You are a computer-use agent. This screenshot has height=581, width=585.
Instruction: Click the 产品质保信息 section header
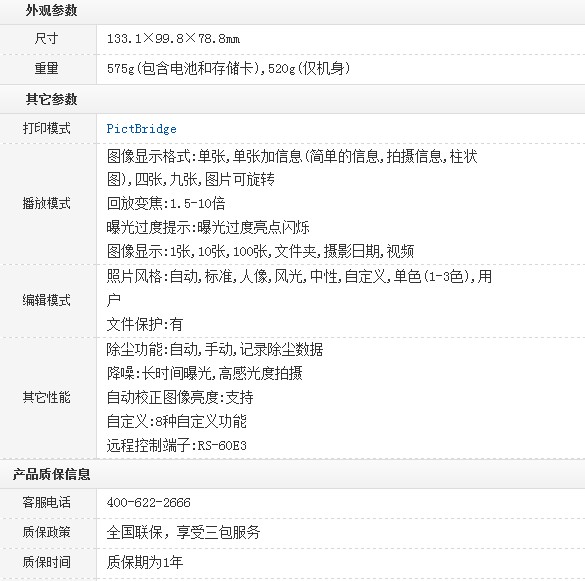click(x=51, y=474)
